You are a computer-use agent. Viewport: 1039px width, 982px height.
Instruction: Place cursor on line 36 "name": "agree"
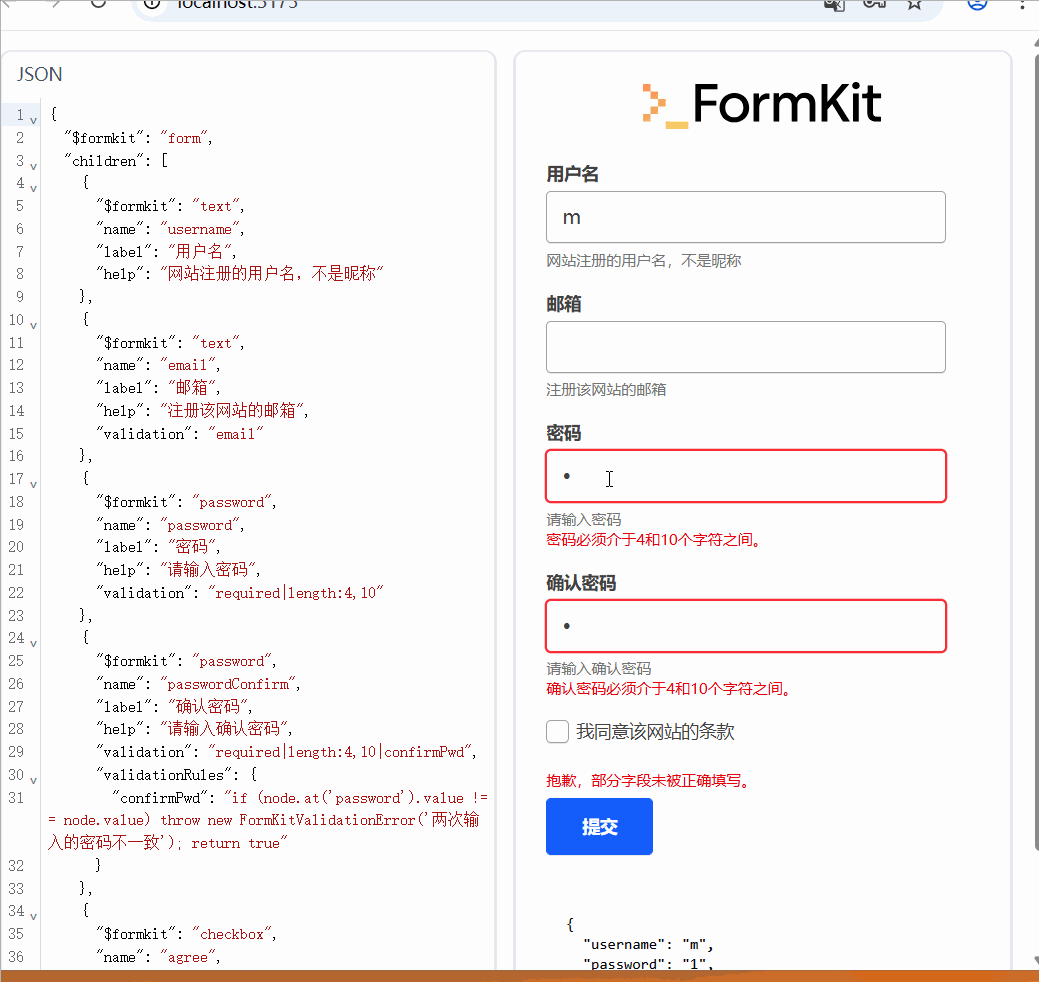click(x=158, y=957)
